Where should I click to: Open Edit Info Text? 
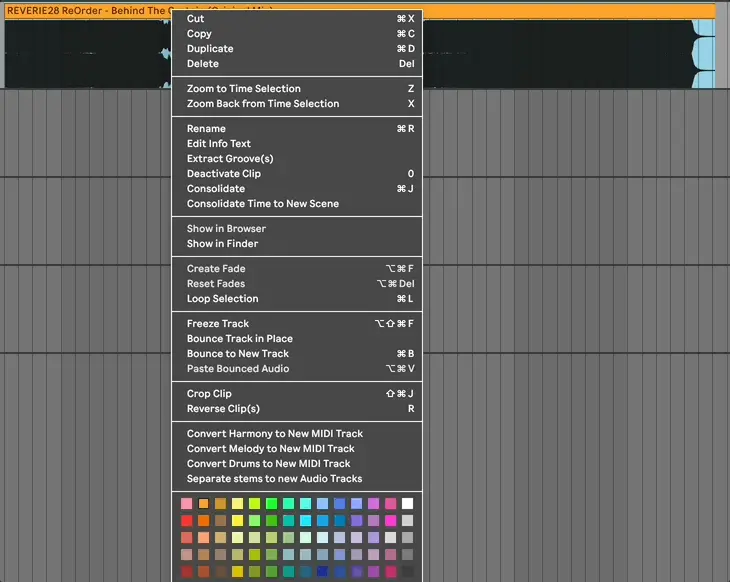point(297,143)
